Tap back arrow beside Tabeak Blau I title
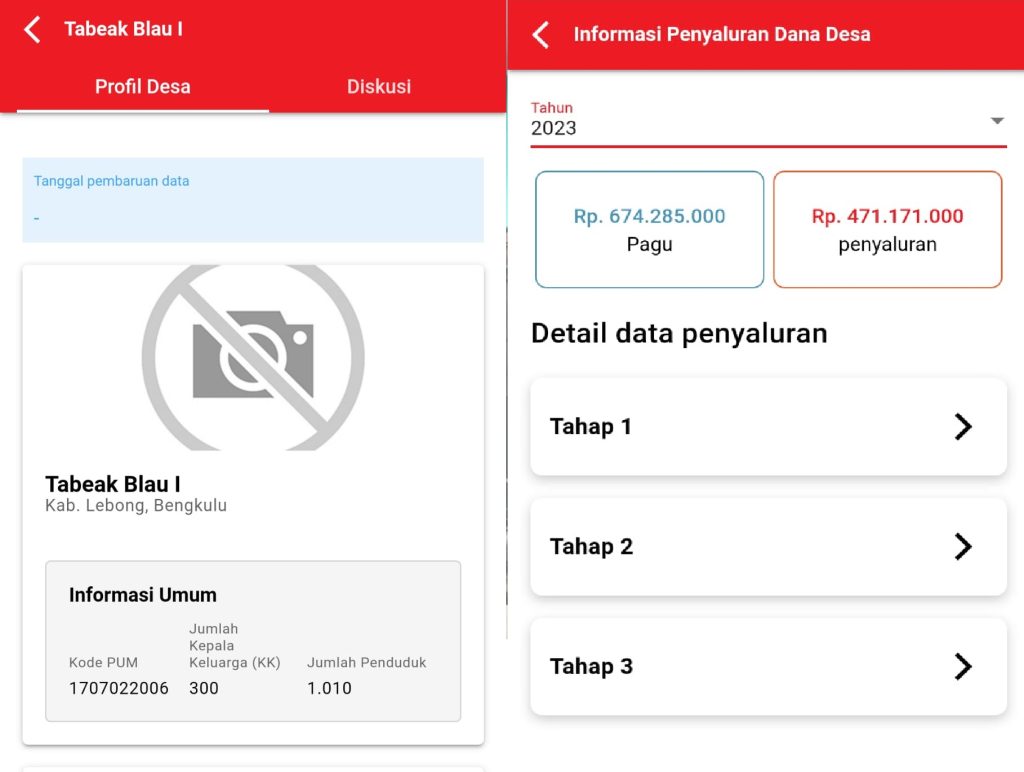Image resolution: width=1024 pixels, height=772 pixels. coord(33,29)
